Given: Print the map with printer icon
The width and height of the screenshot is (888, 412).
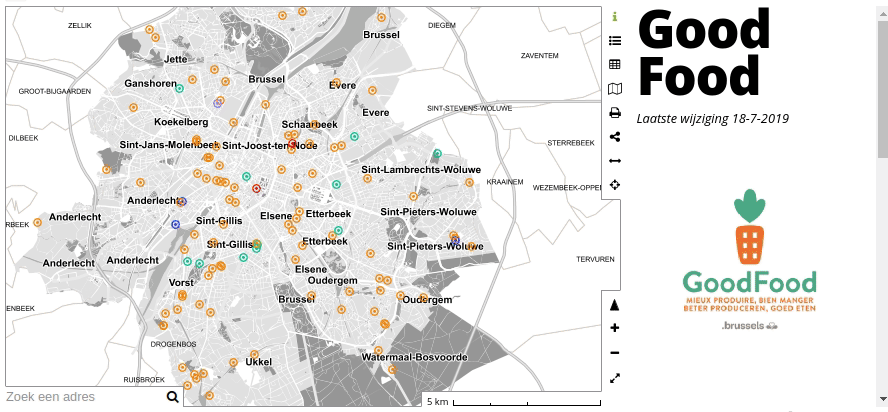Looking at the screenshot, I should pos(615,113).
